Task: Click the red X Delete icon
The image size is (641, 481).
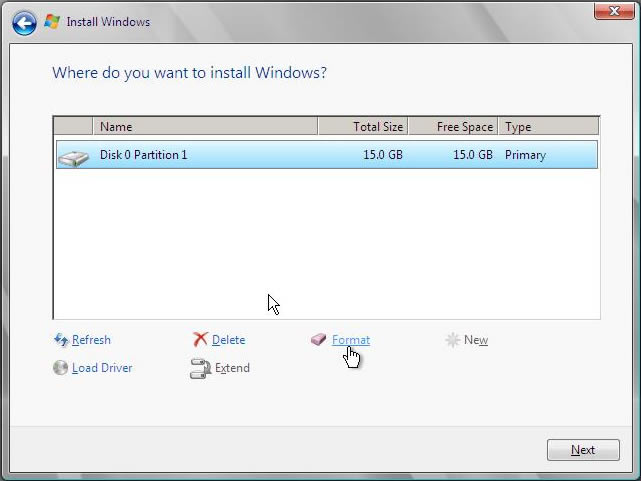Action: (x=200, y=340)
